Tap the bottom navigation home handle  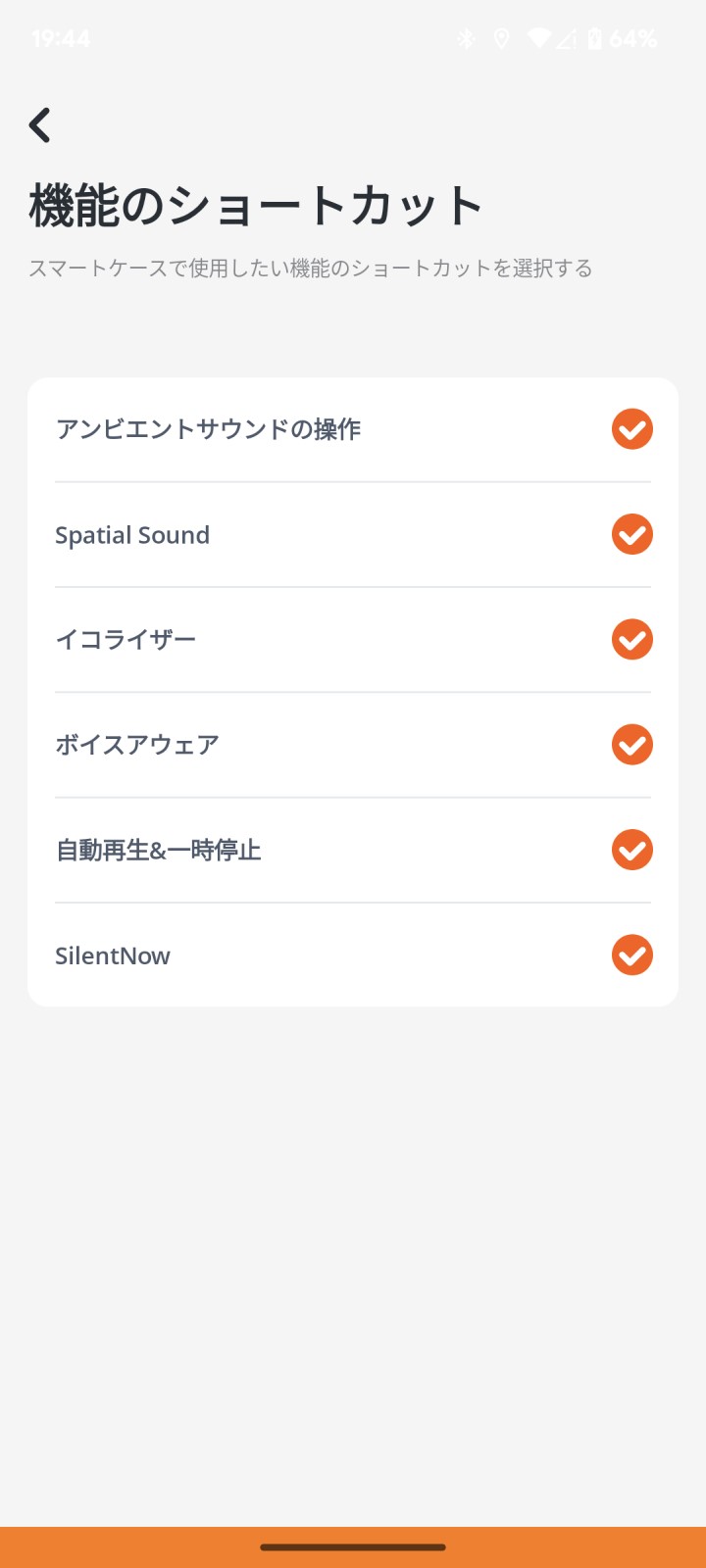coord(353,1547)
